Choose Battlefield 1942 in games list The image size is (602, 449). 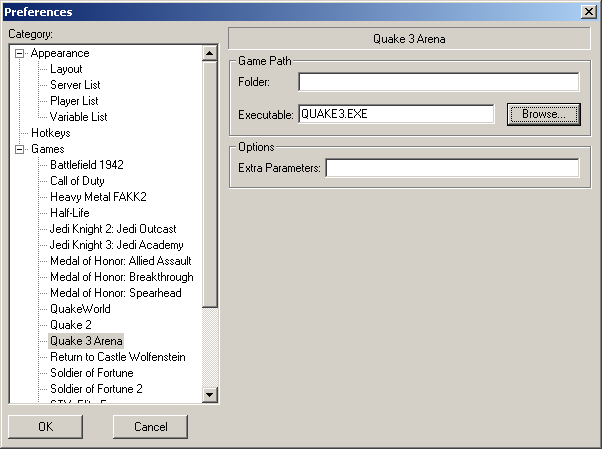tap(87, 165)
